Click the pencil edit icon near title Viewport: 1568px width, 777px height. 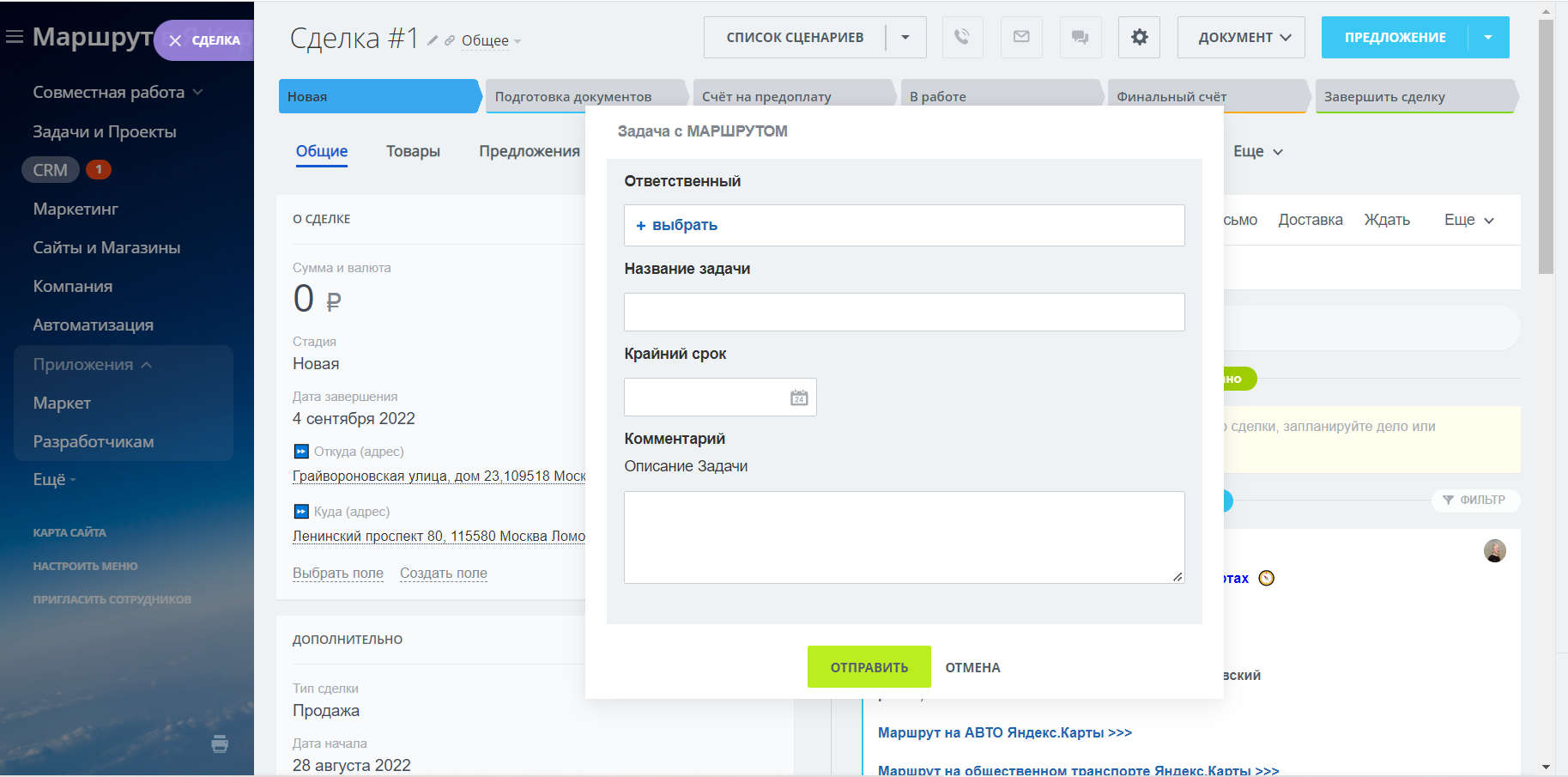click(x=433, y=40)
